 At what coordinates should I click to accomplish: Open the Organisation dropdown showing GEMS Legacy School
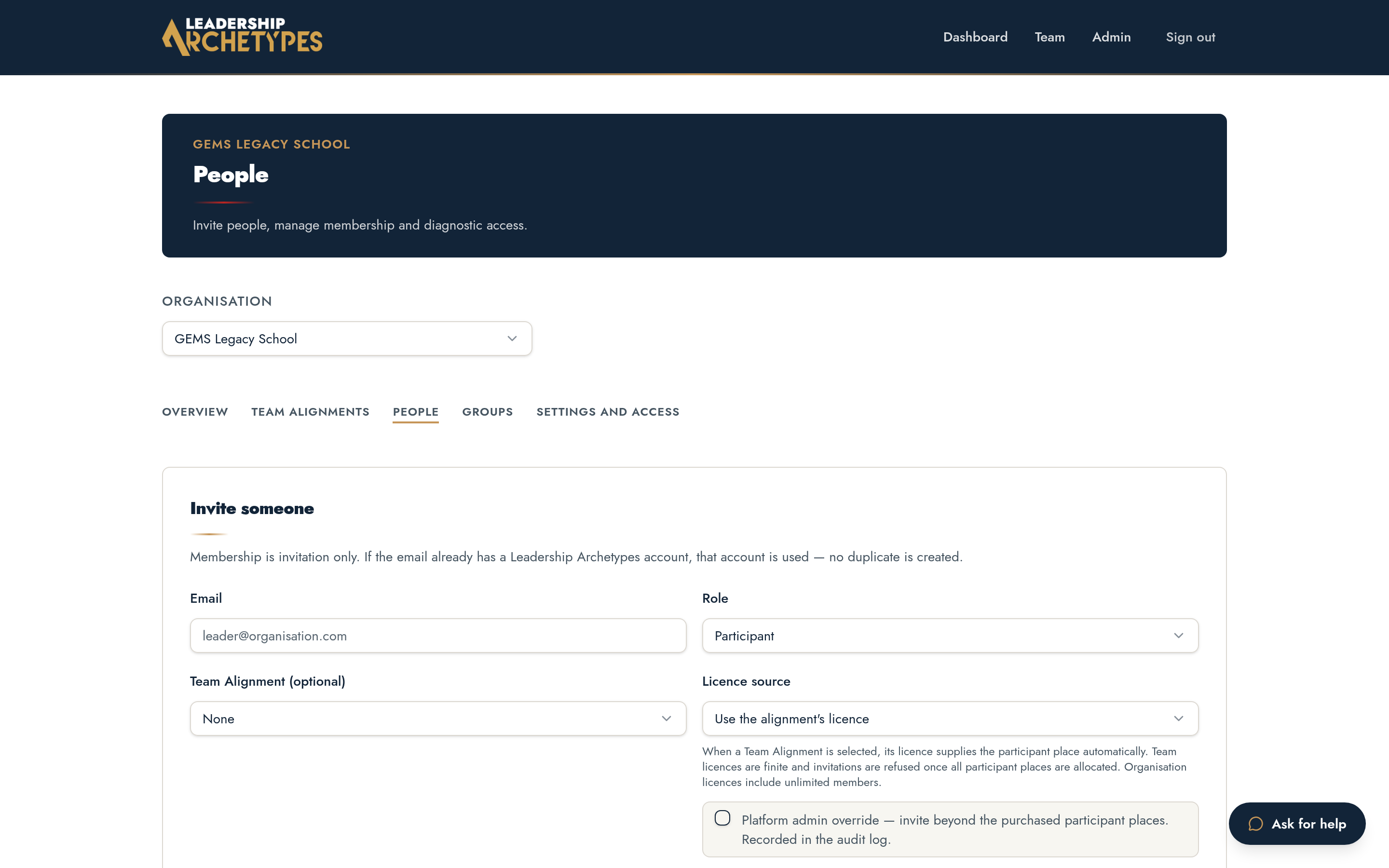click(347, 339)
